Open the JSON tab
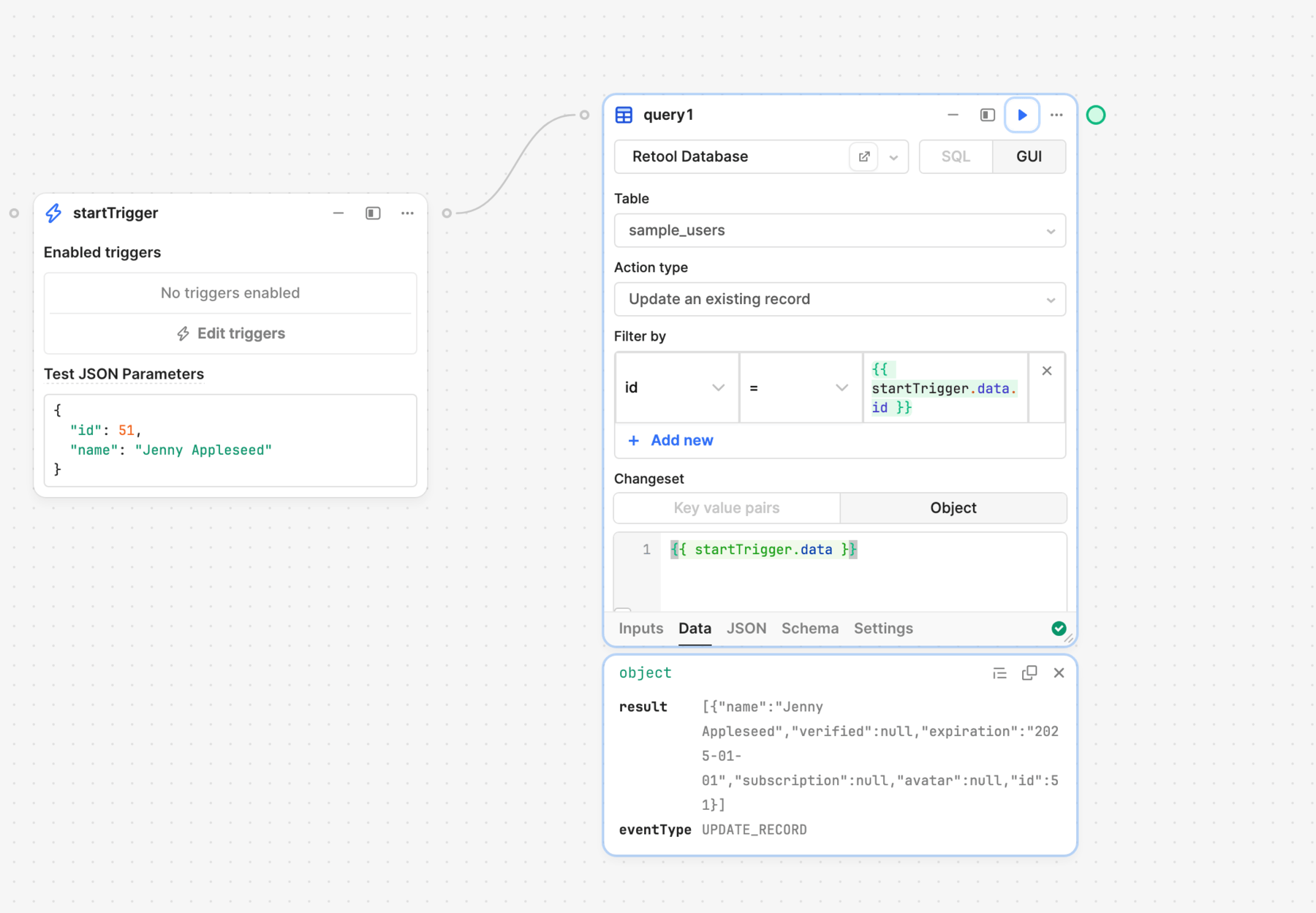The height and width of the screenshot is (913, 1316). click(746, 629)
